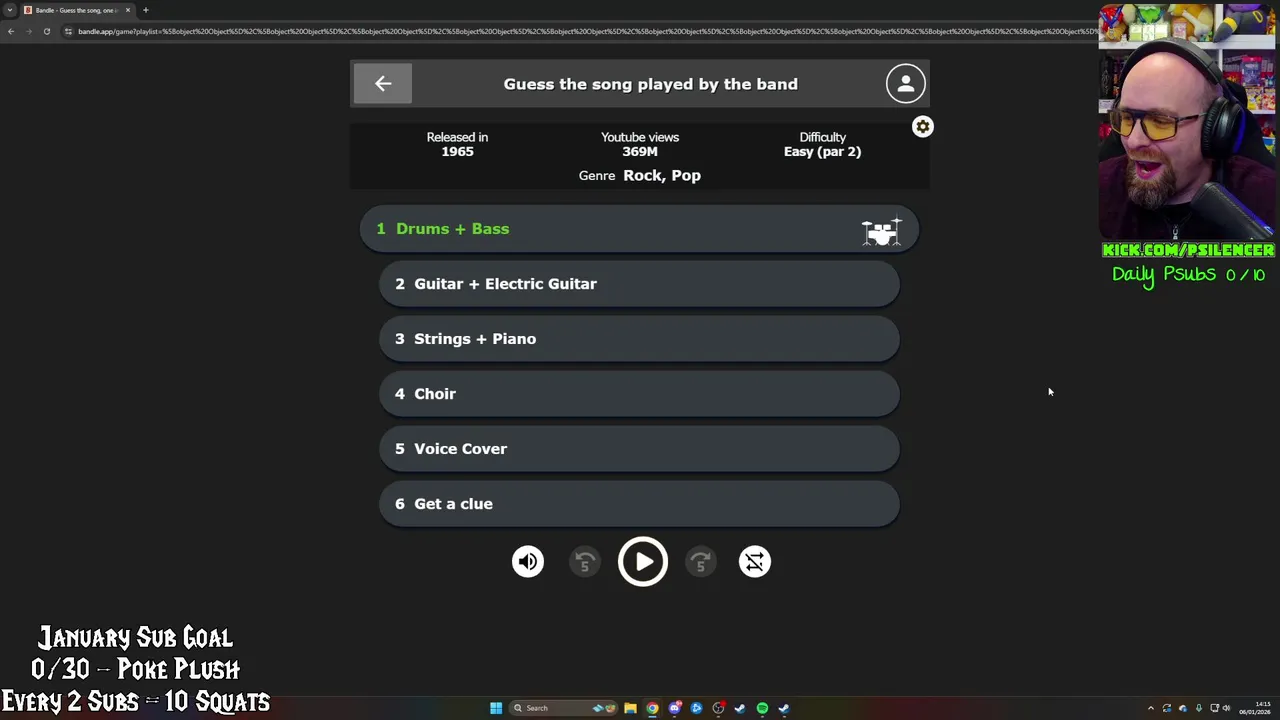Open the network/display tray icon
The image size is (1280, 720).
pos(1214,708)
